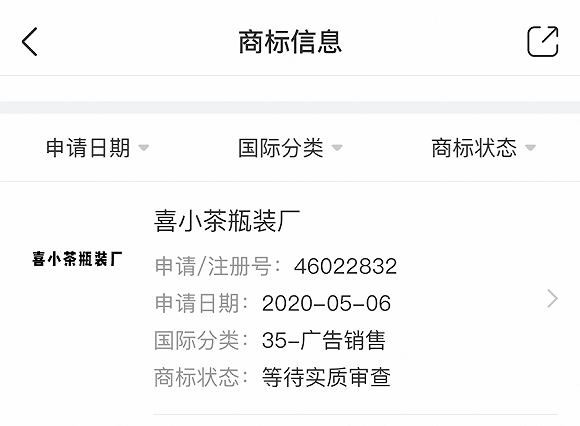Click the arrow beside 国际分类 filter

(x=337, y=148)
